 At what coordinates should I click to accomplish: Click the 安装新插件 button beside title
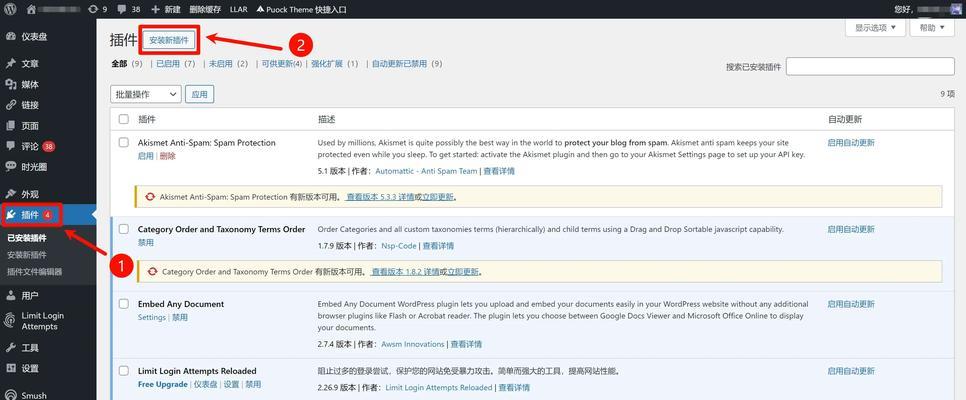pyautogui.click(x=169, y=40)
